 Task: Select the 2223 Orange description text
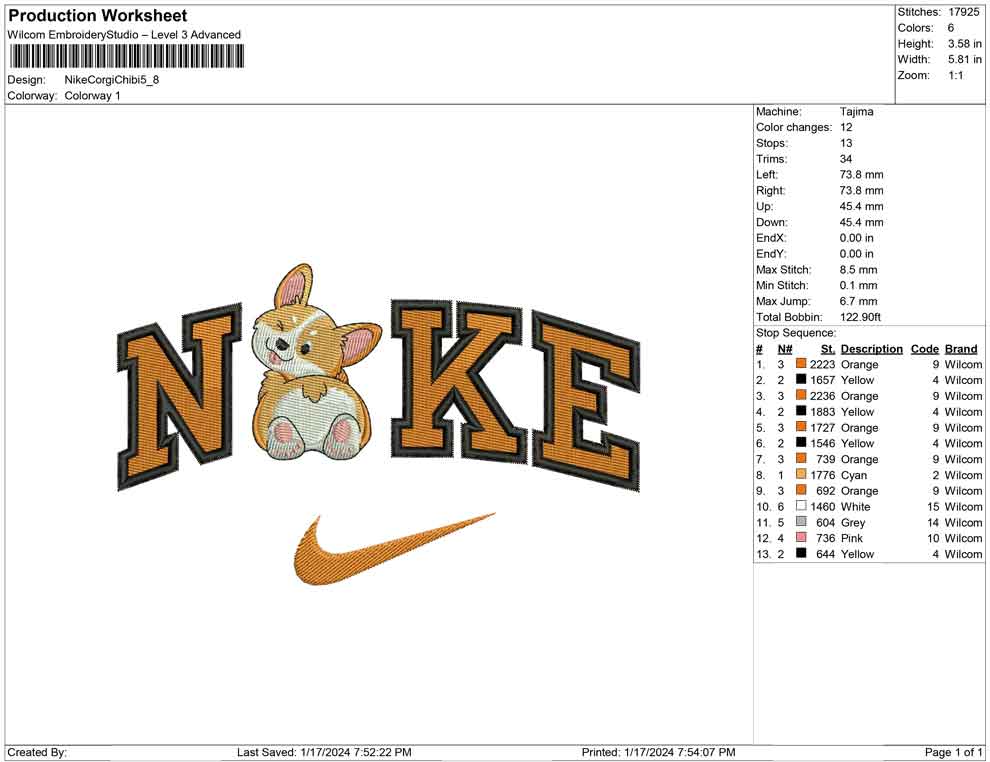pos(859,364)
